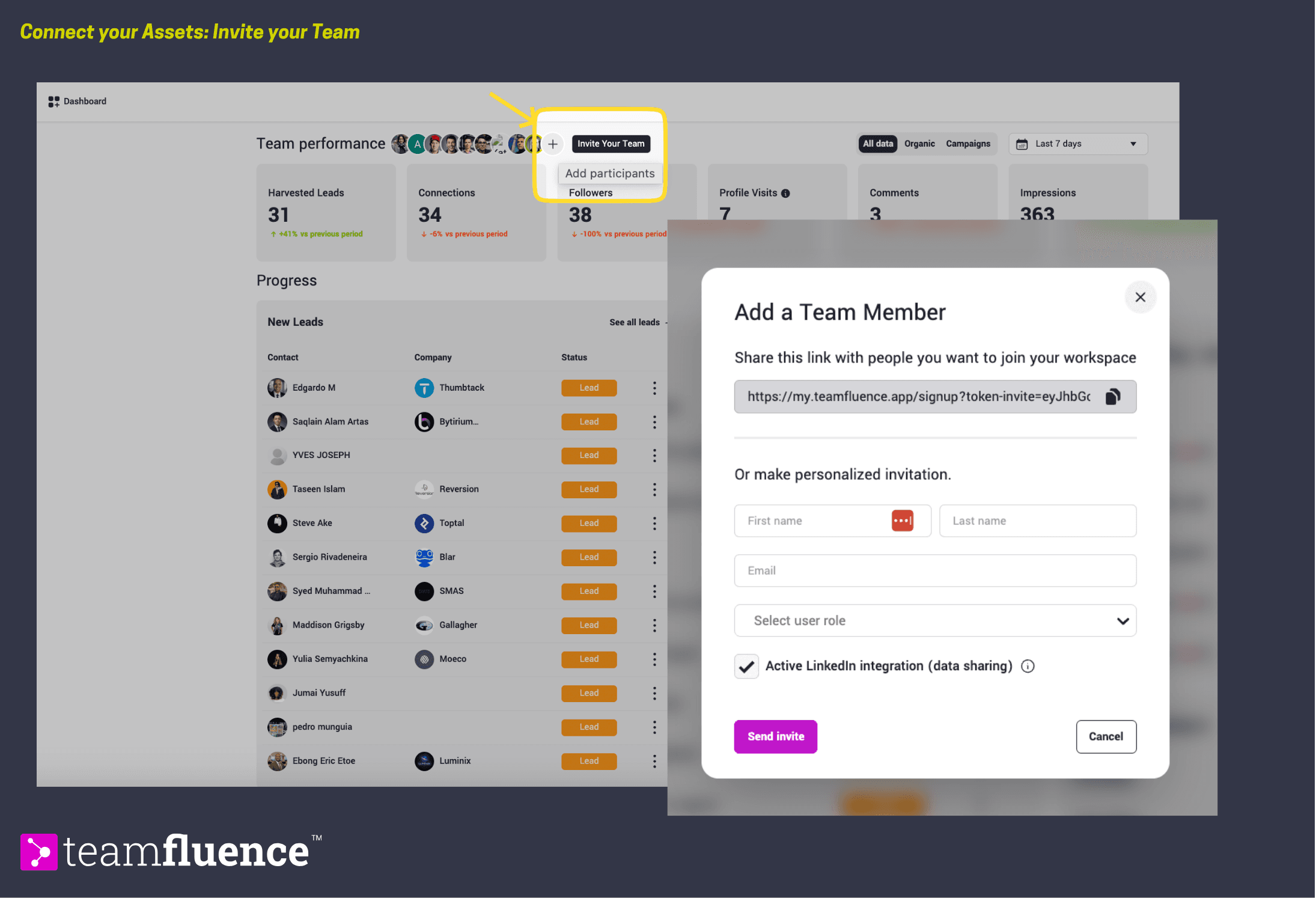Click the Dashboard grid icon
The height and width of the screenshot is (898, 1316).
(54, 102)
